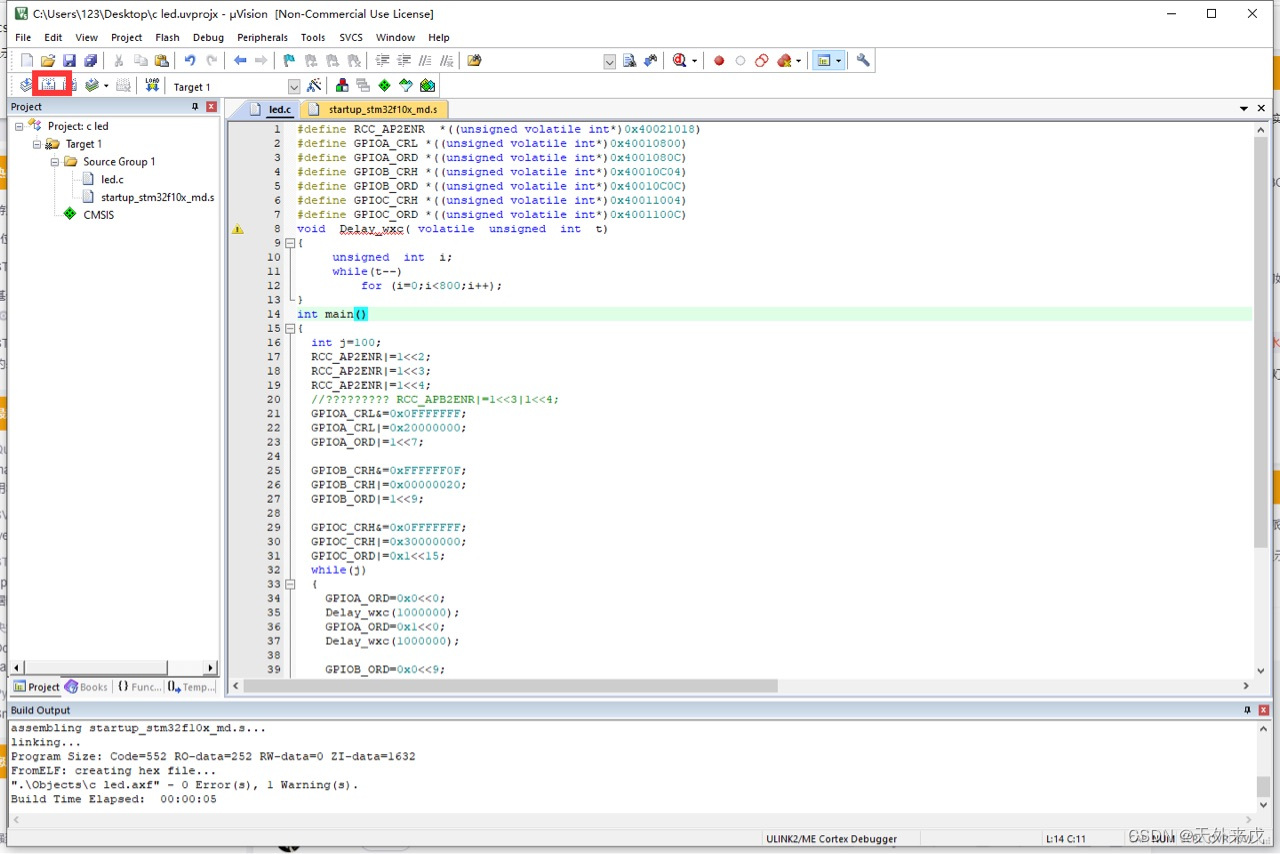The height and width of the screenshot is (854, 1280).
Task: Open Configuration with the wrench icon
Action: click(x=863, y=61)
